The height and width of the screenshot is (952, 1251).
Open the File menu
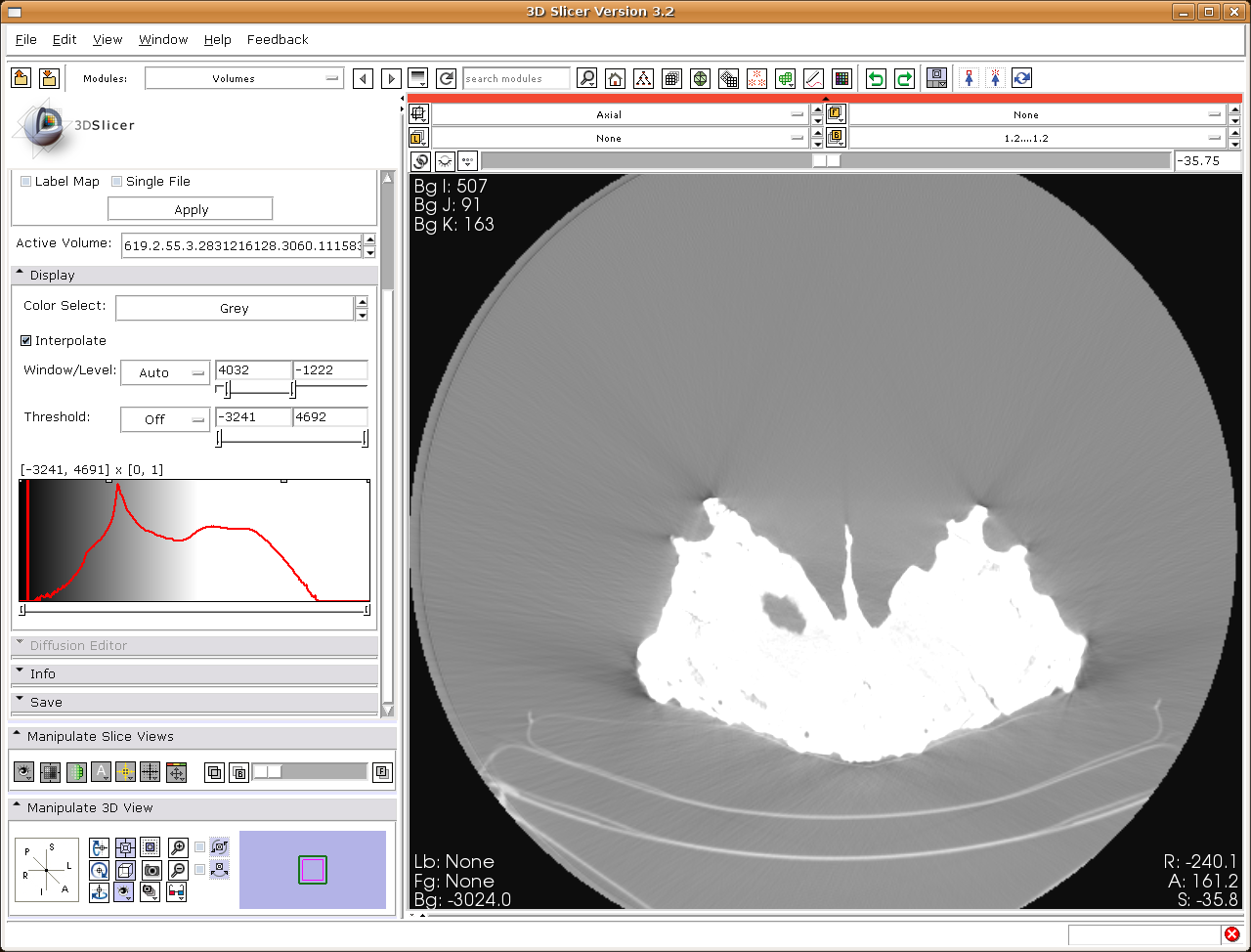[x=26, y=39]
